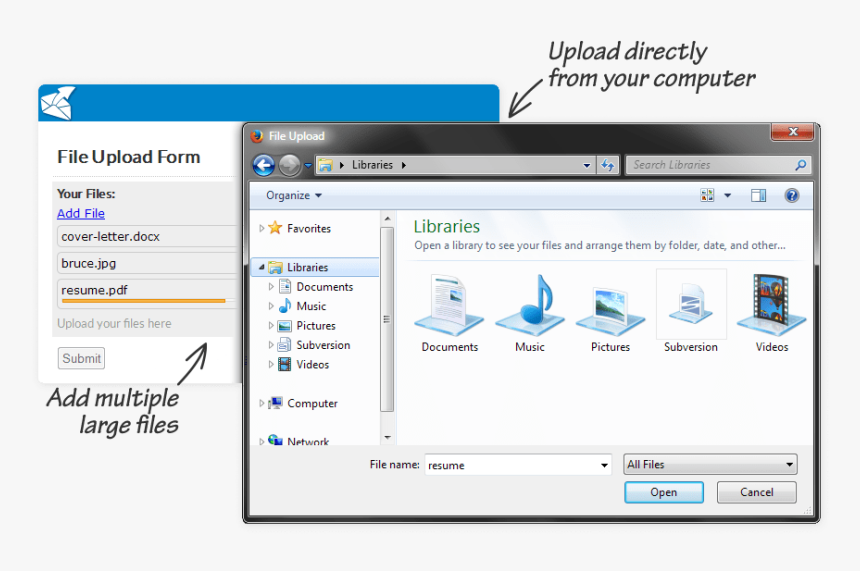860x571 pixels.
Task: Open recent locations dropdown next to Forward
Action: (x=308, y=165)
